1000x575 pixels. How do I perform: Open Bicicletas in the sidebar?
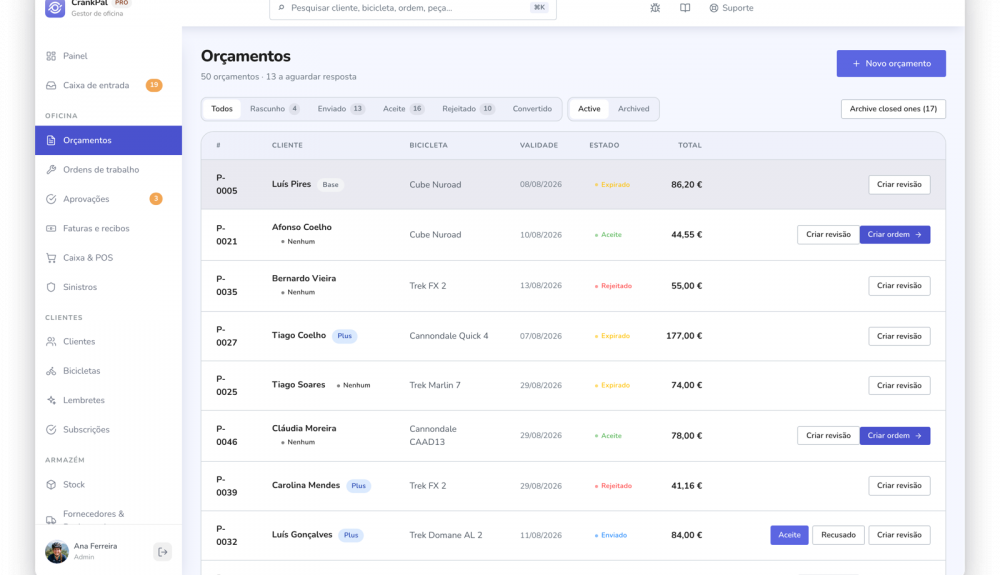[108, 371]
